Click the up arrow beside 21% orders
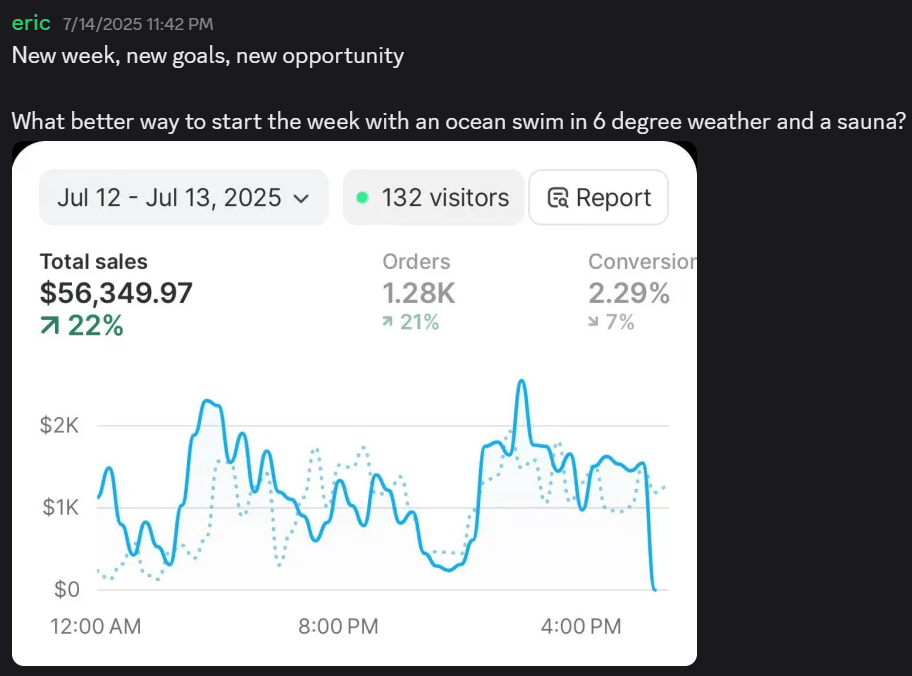 click(388, 322)
